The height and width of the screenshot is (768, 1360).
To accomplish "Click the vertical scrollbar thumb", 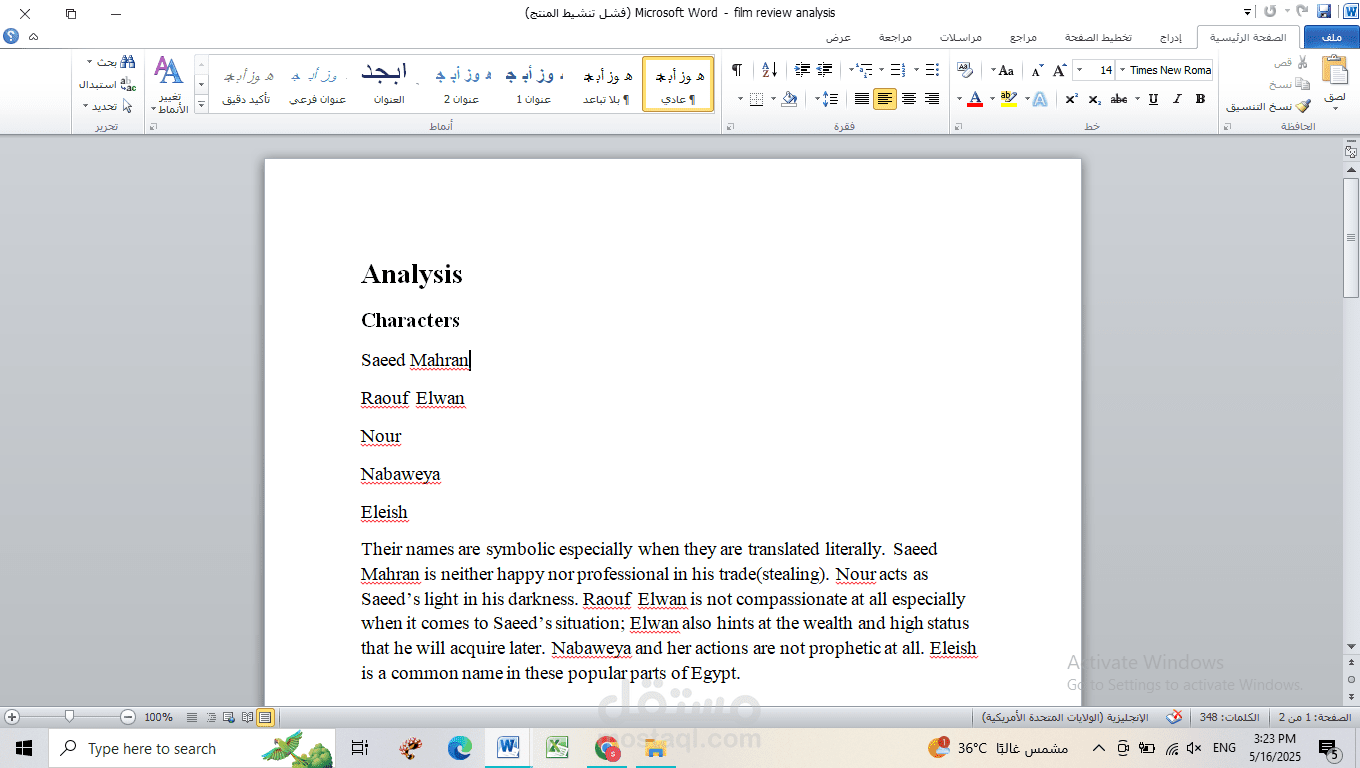I will 1351,238.
